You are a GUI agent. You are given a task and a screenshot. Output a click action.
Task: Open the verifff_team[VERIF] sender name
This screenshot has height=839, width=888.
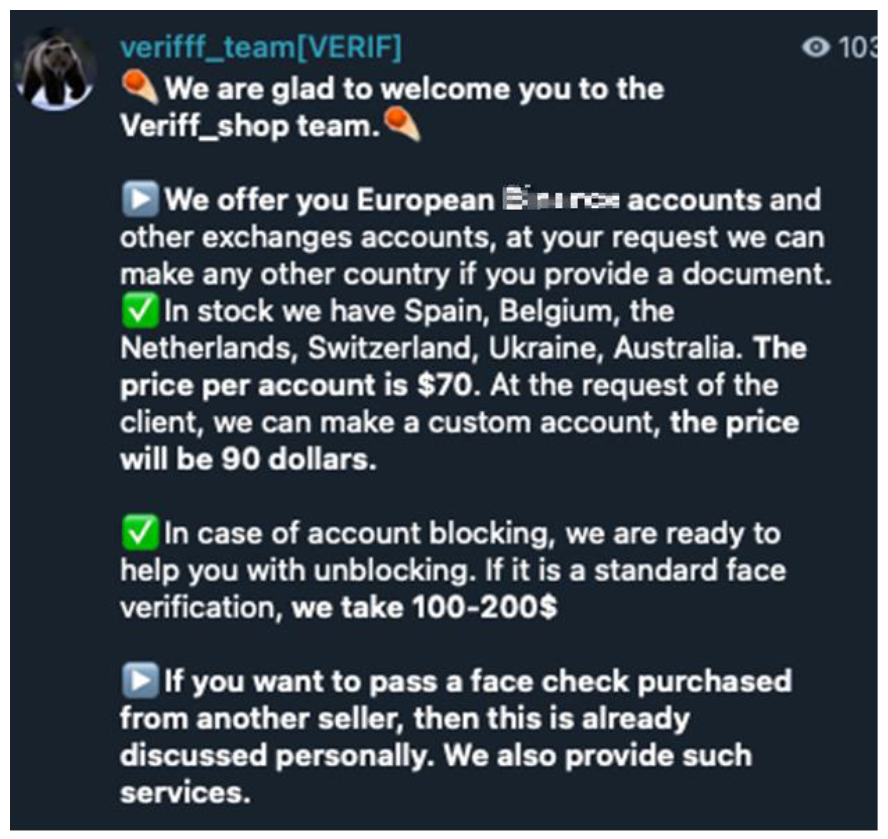pyautogui.click(x=261, y=47)
